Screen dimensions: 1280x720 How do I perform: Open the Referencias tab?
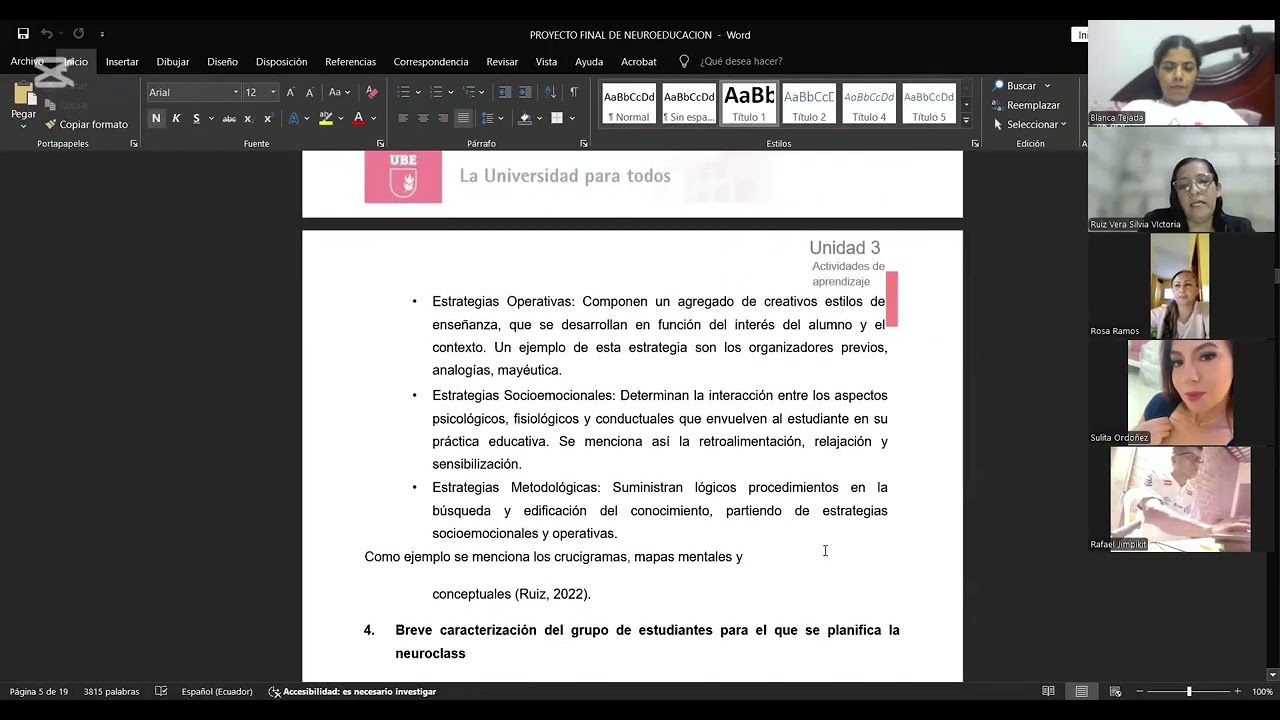[350, 61]
